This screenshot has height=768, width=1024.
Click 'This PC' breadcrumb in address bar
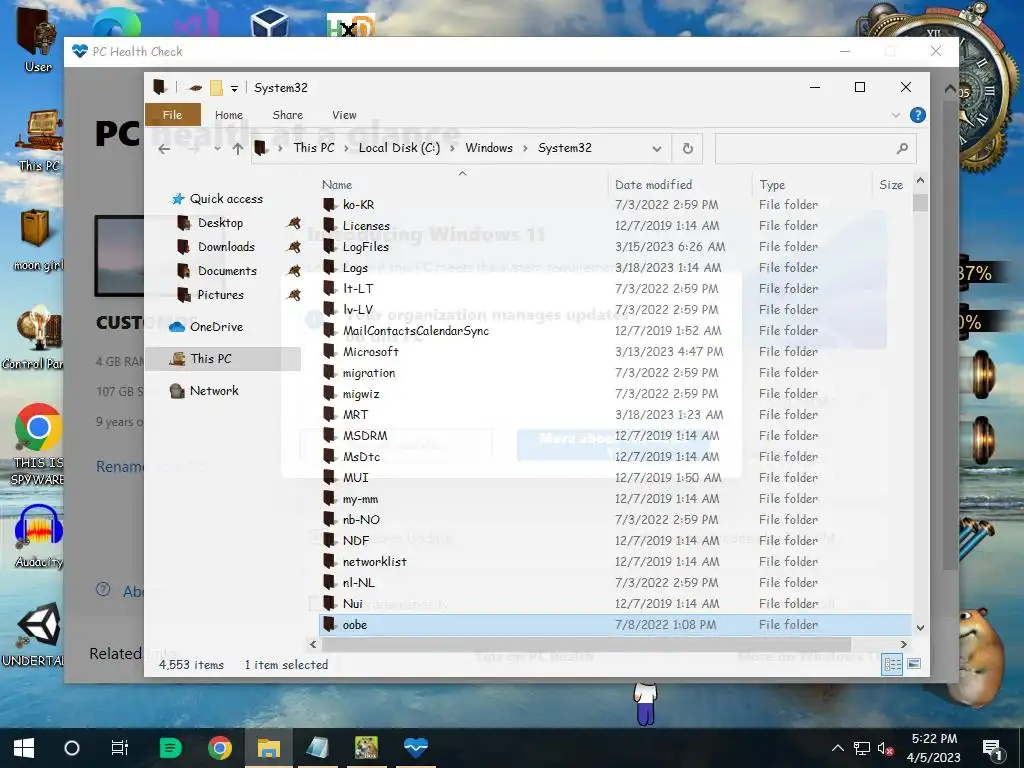313,148
